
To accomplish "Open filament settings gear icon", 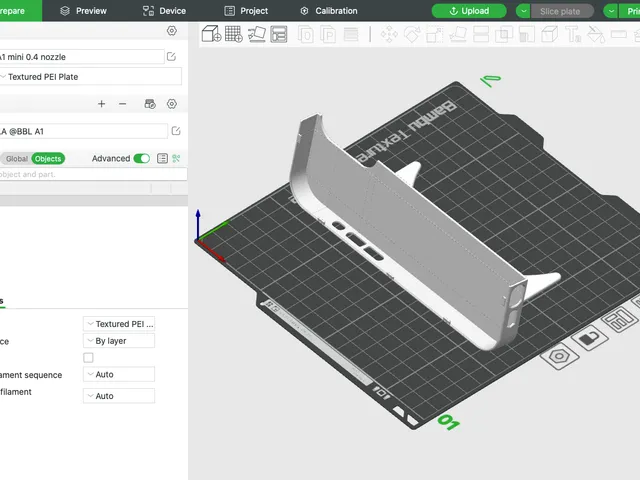I will tap(172, 104).
